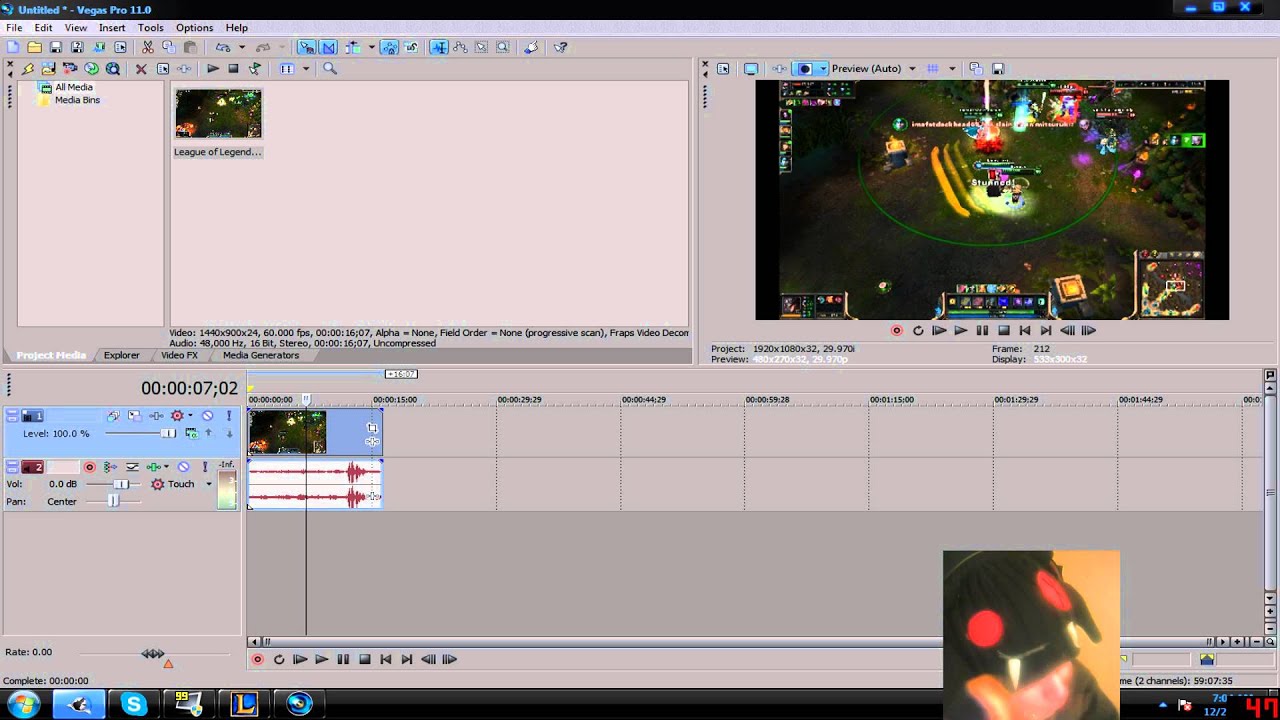Open video track automation settings dropdown arrow
Image resolution: width=1280 pixels, height=720 pixels.
pos(190,416)
